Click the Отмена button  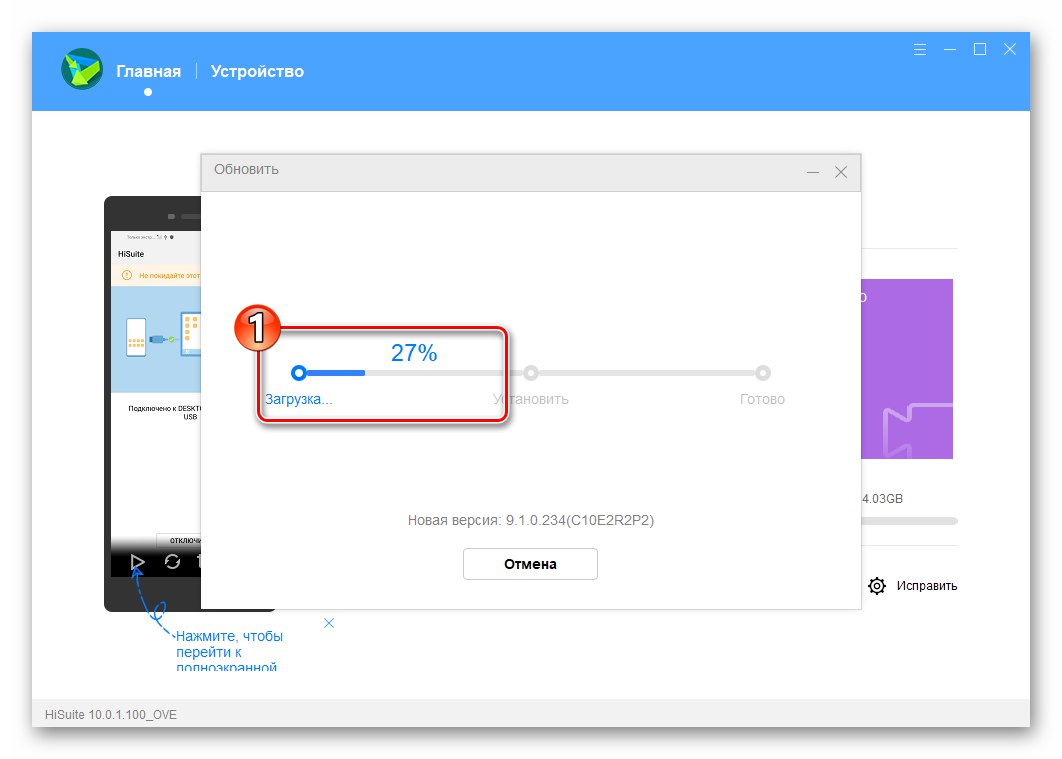[530, 564]
